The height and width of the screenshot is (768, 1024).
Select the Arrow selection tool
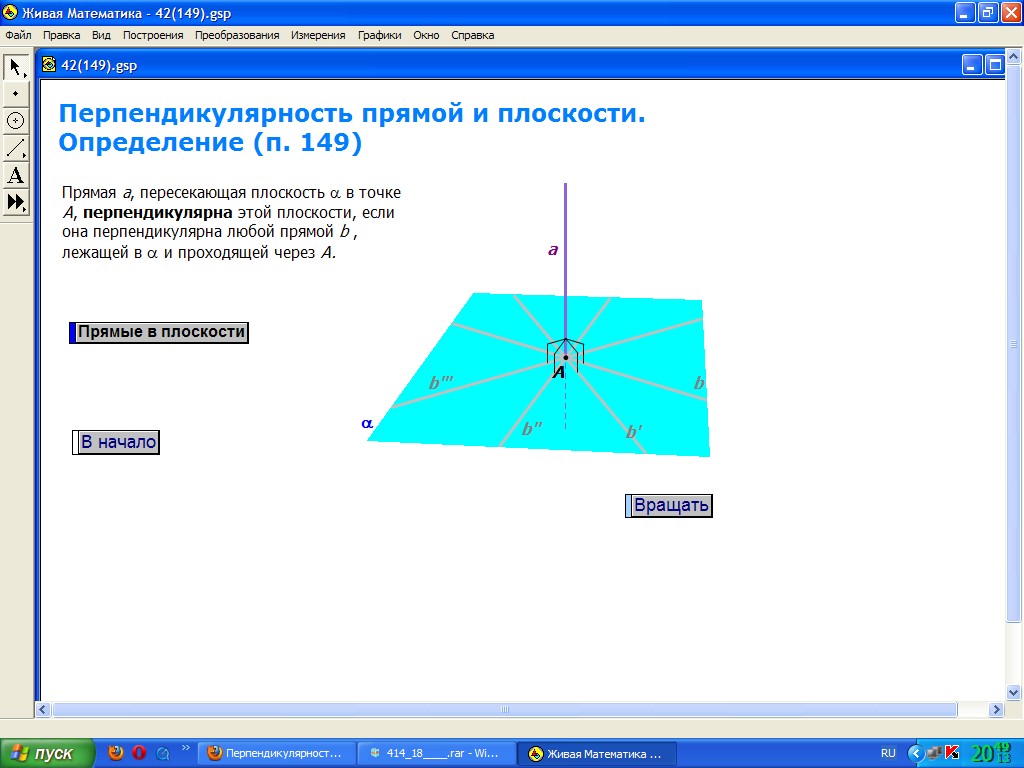(x=15, y=67)
